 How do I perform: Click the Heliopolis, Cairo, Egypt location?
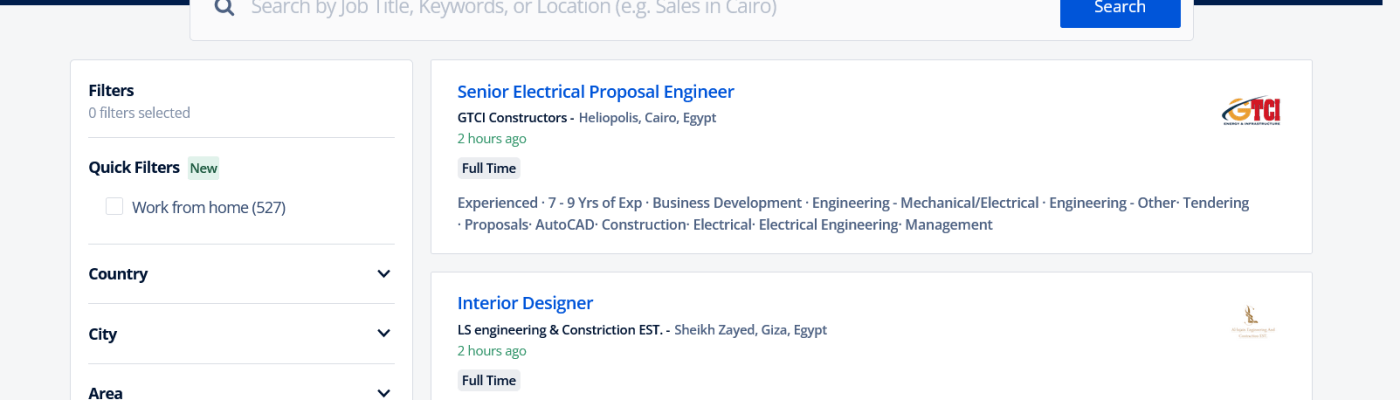coord(647,118)
